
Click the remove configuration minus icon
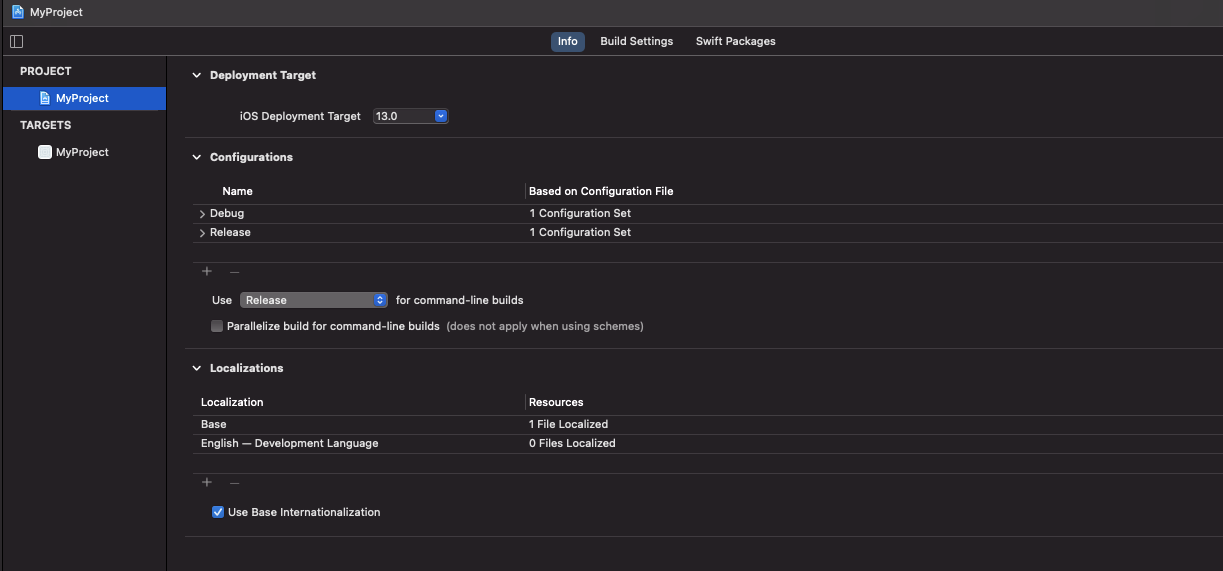pyautogui.click(x=234, y=271)
